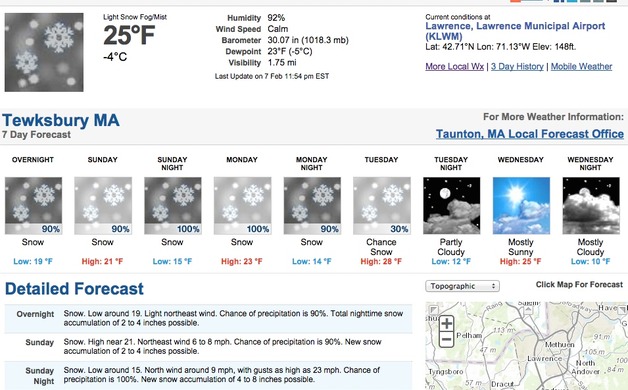
Task: Click the Wednesday mostly sunny icon
Action: [521, 206]
